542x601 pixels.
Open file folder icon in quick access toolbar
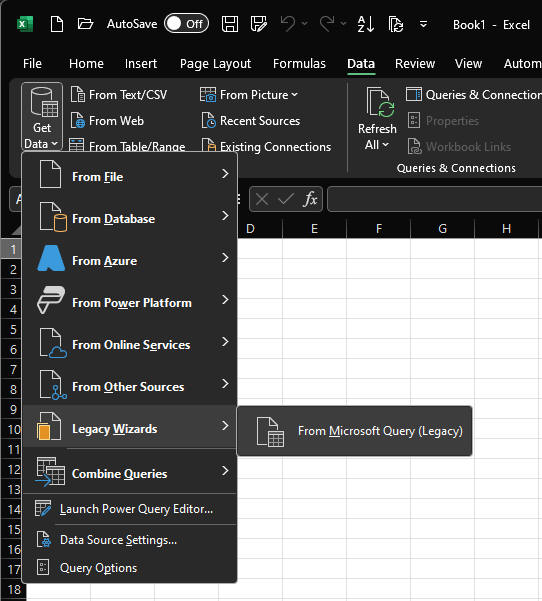pos(85,24)
